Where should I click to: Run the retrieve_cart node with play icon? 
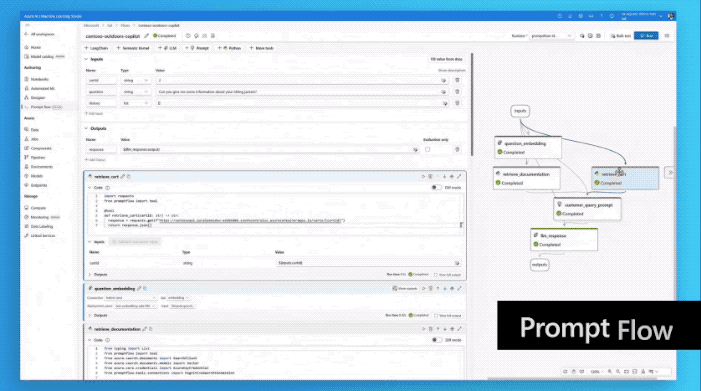423,177
